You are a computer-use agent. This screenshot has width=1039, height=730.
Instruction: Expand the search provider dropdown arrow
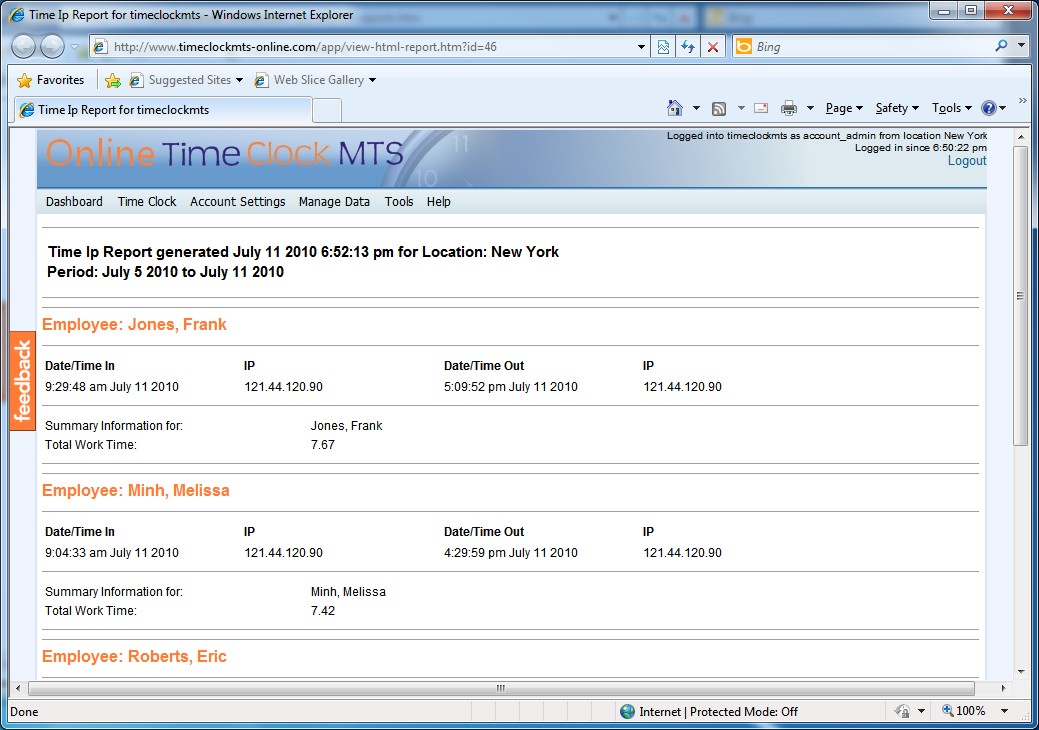[1021, 46]
